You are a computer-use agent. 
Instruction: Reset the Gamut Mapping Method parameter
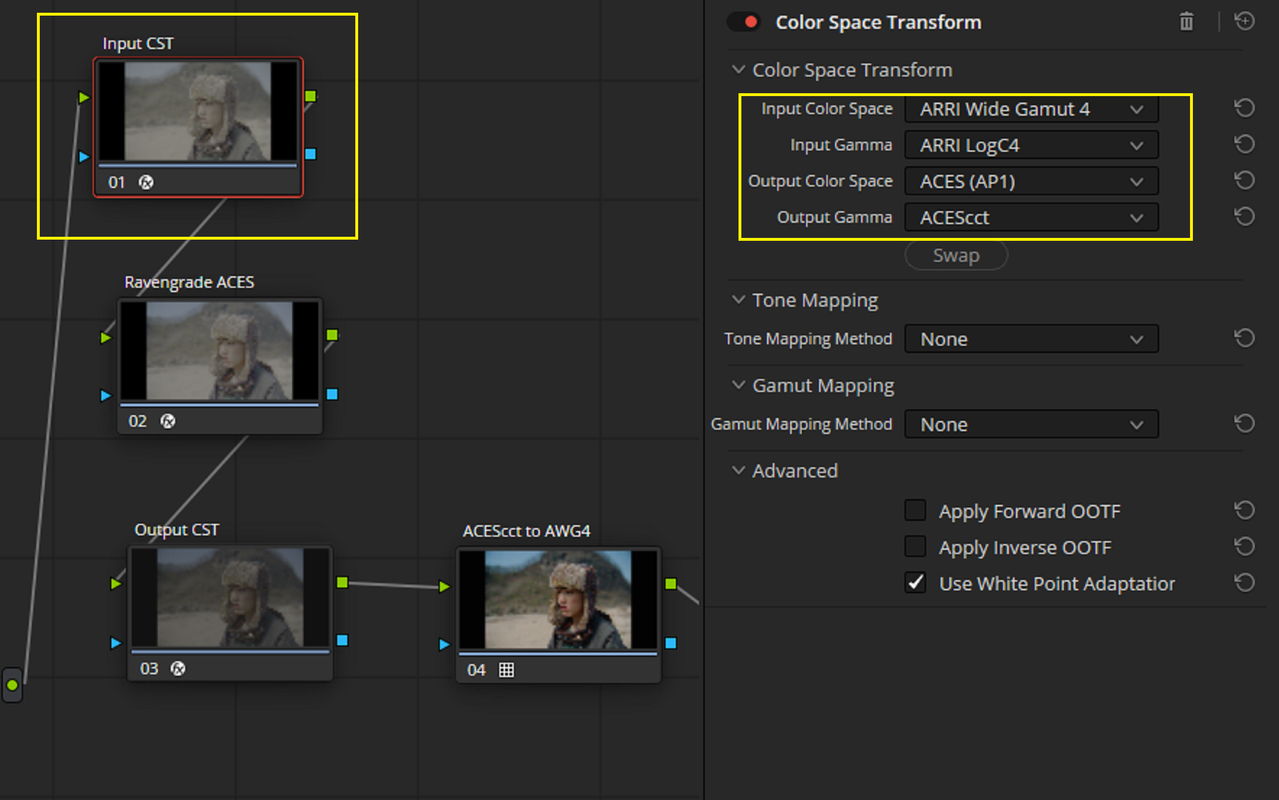(1244, 424)
